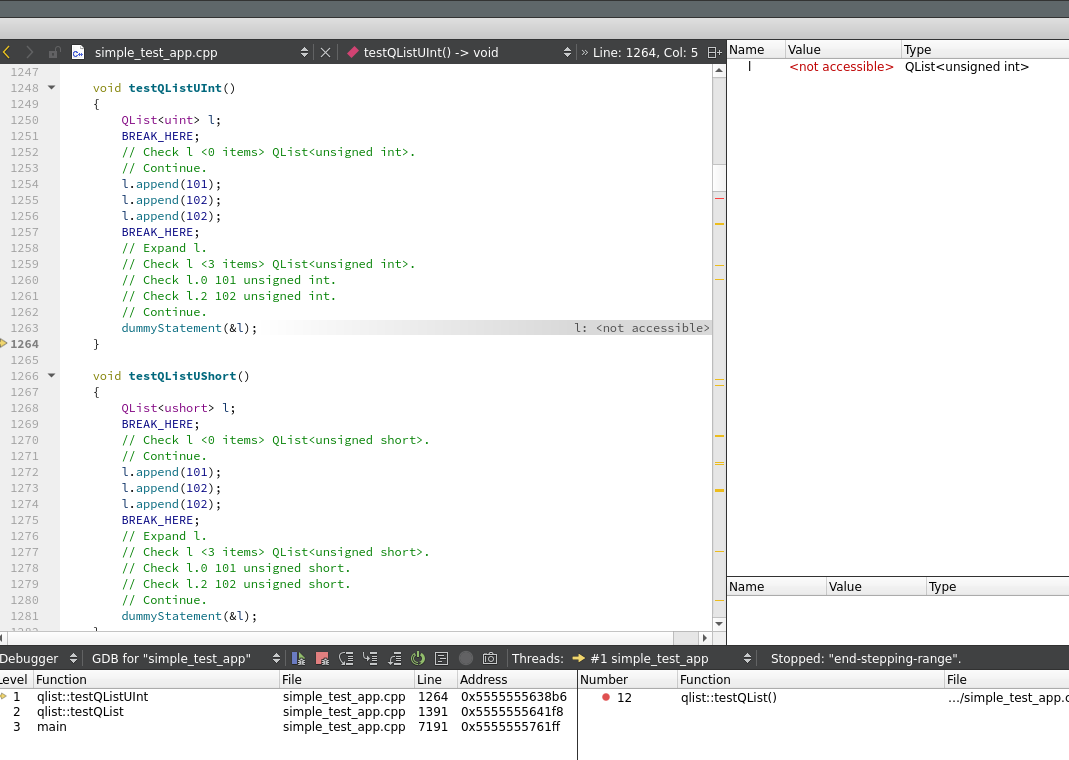The image size is (1069, 760).
Task: Select the qlist::testQList stack frame
Action: click(80, 712)
